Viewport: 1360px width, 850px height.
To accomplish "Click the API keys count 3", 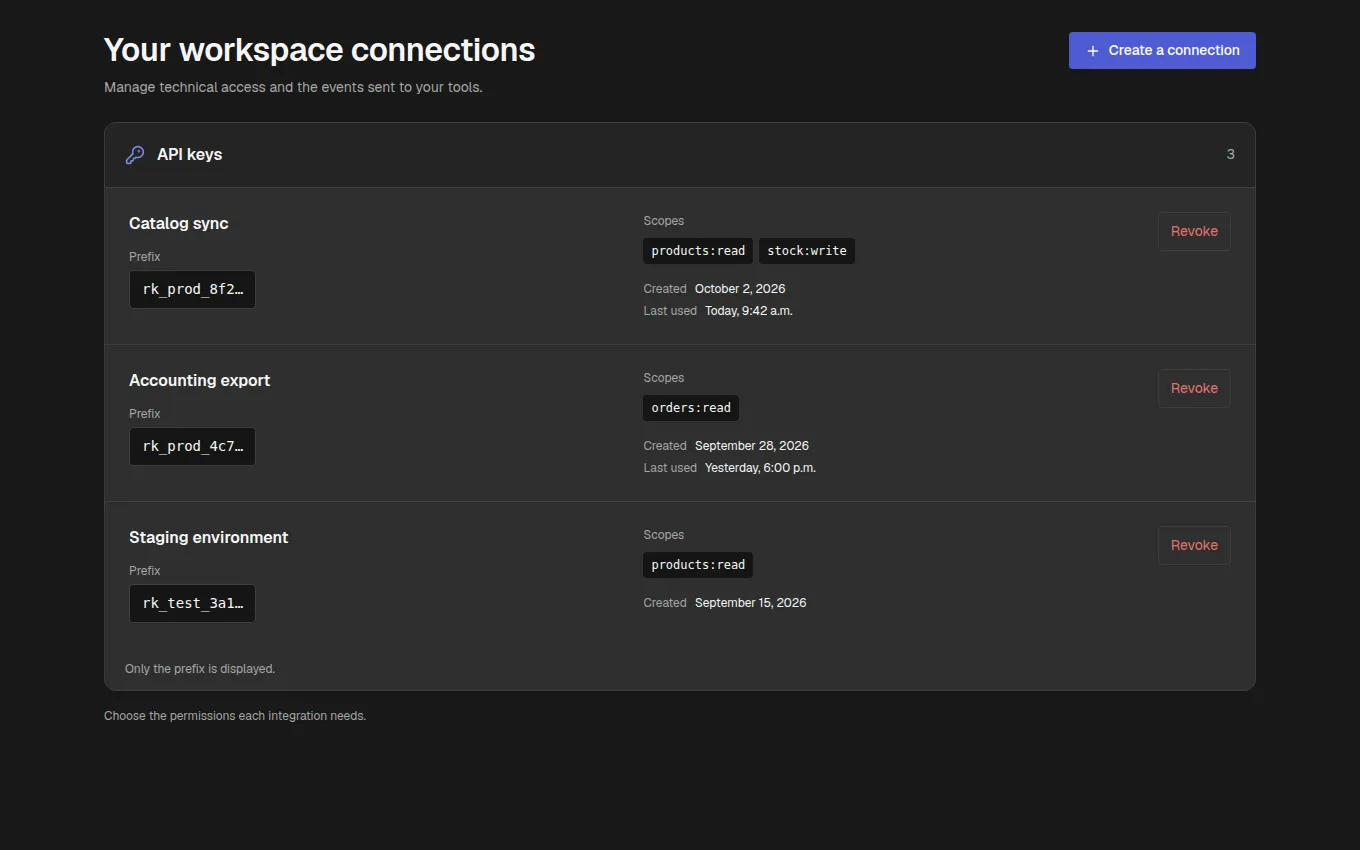I will pos(1231,155).
